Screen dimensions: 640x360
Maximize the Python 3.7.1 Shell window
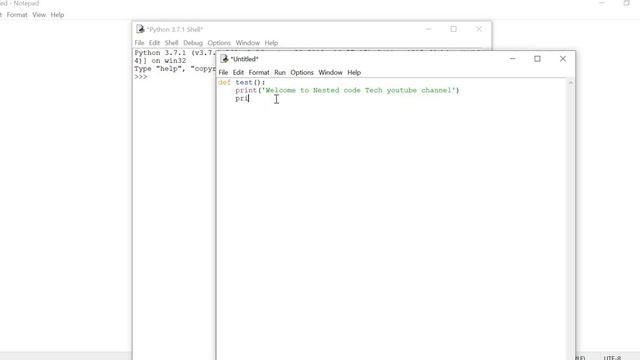click(453, 29)
